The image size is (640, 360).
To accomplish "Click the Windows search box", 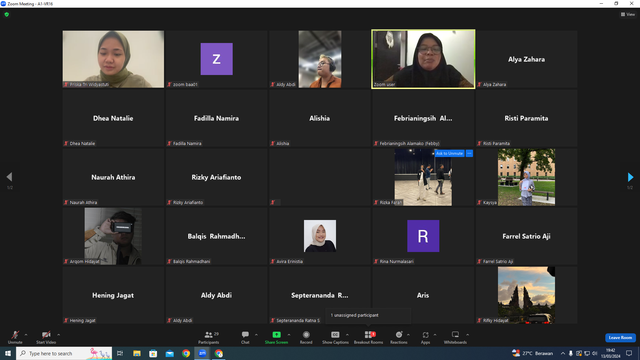I will pyautogui.click(x=64, y=353).
